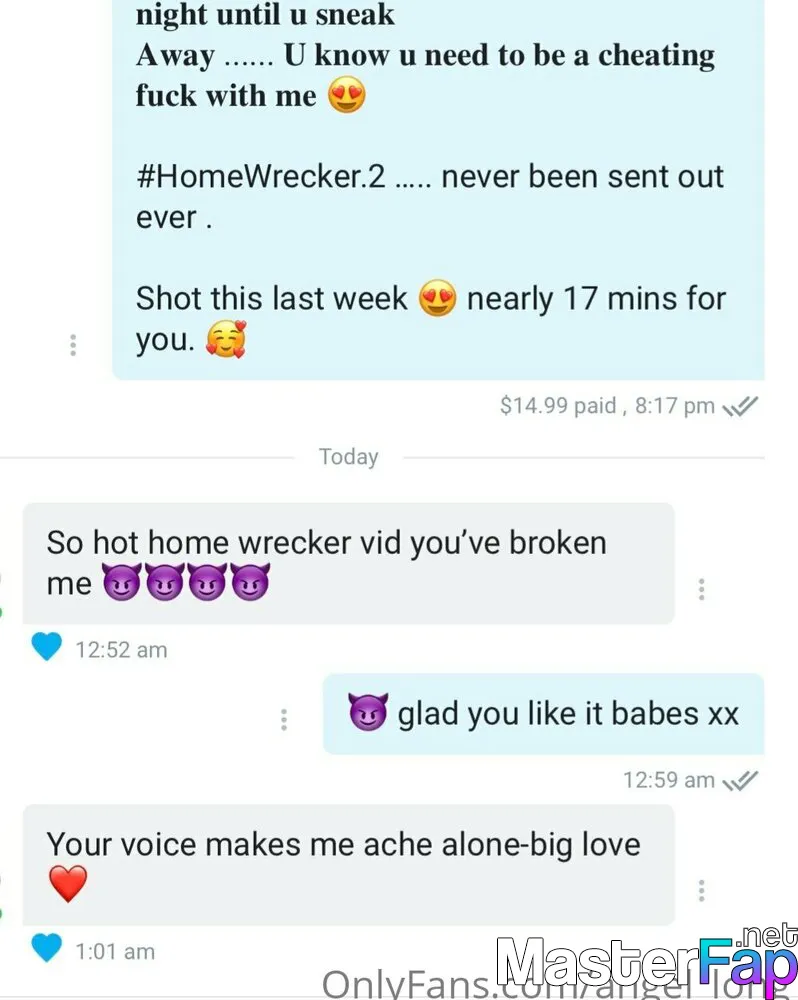Tap the red heart emoji in last message

68,884
